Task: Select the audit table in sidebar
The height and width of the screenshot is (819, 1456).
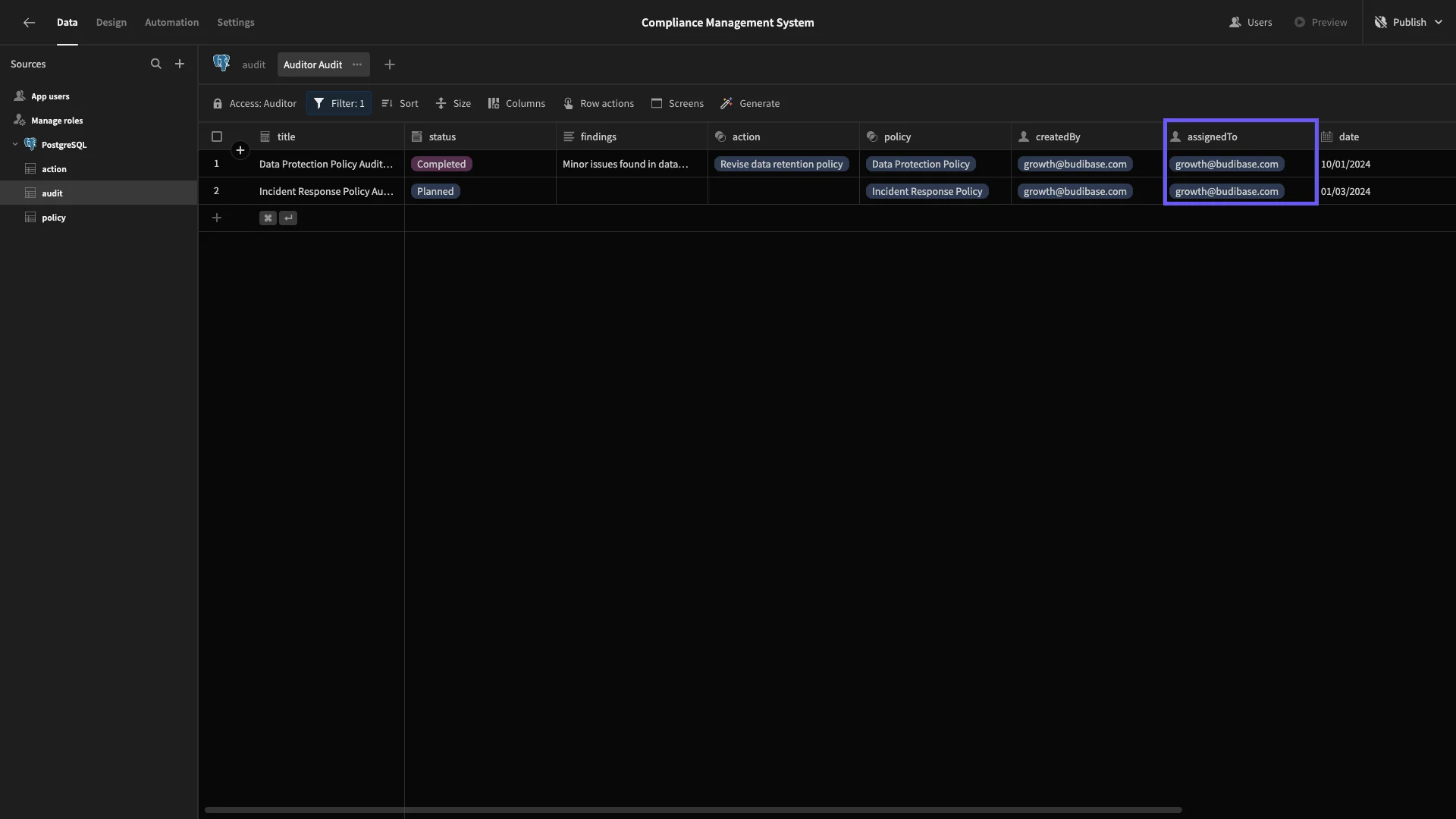Action: pyautogui.click(x=99, y=193)
